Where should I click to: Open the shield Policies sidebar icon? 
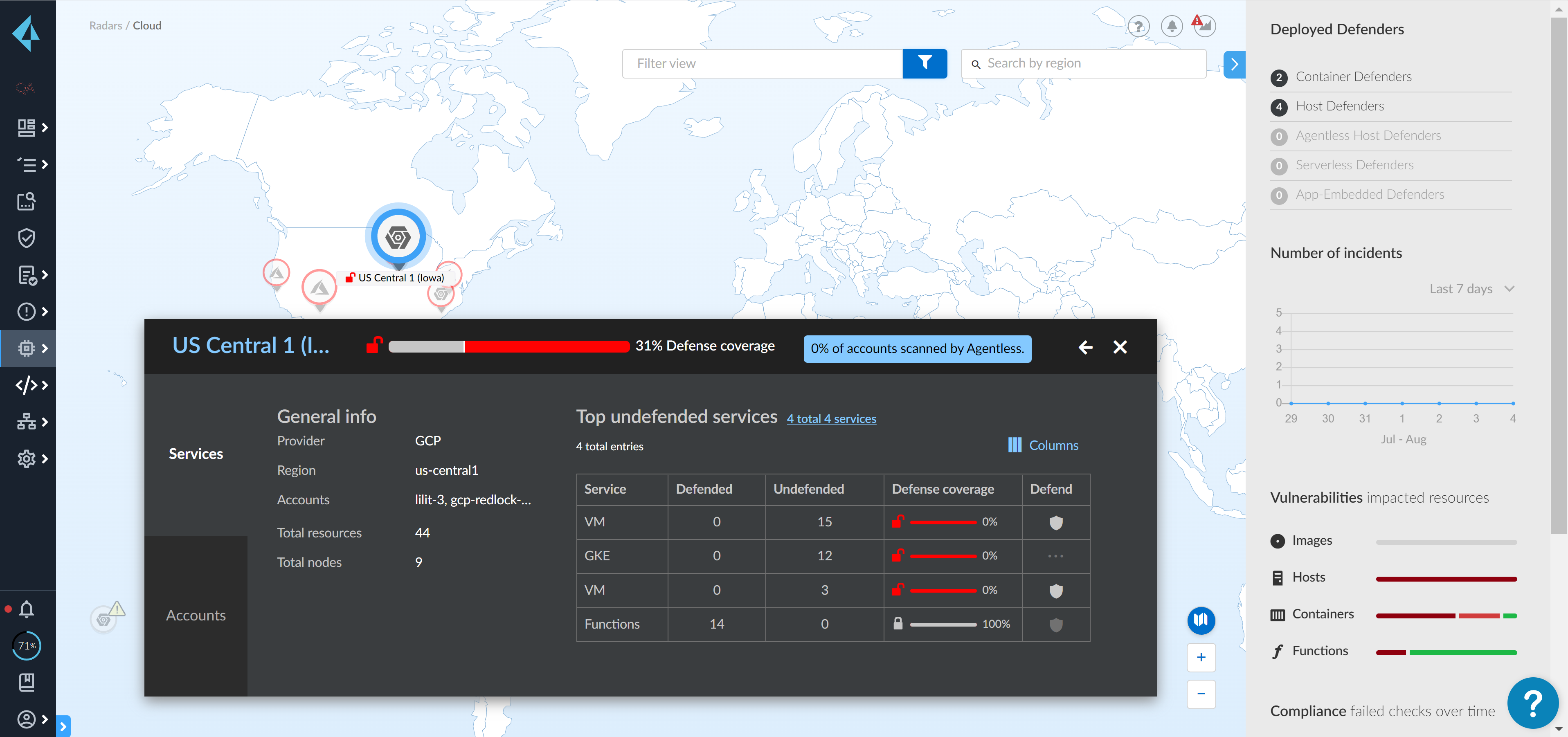point(26,238)
